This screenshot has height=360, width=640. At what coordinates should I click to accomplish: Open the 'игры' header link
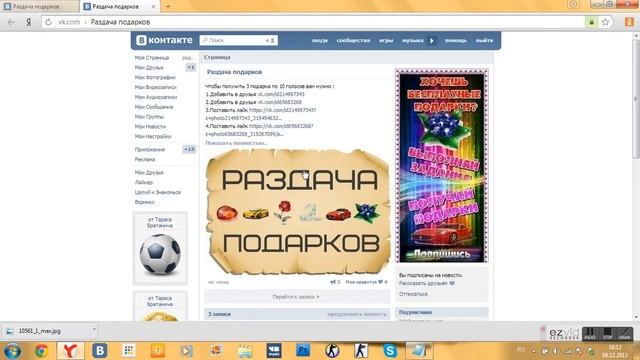[386, 40]
